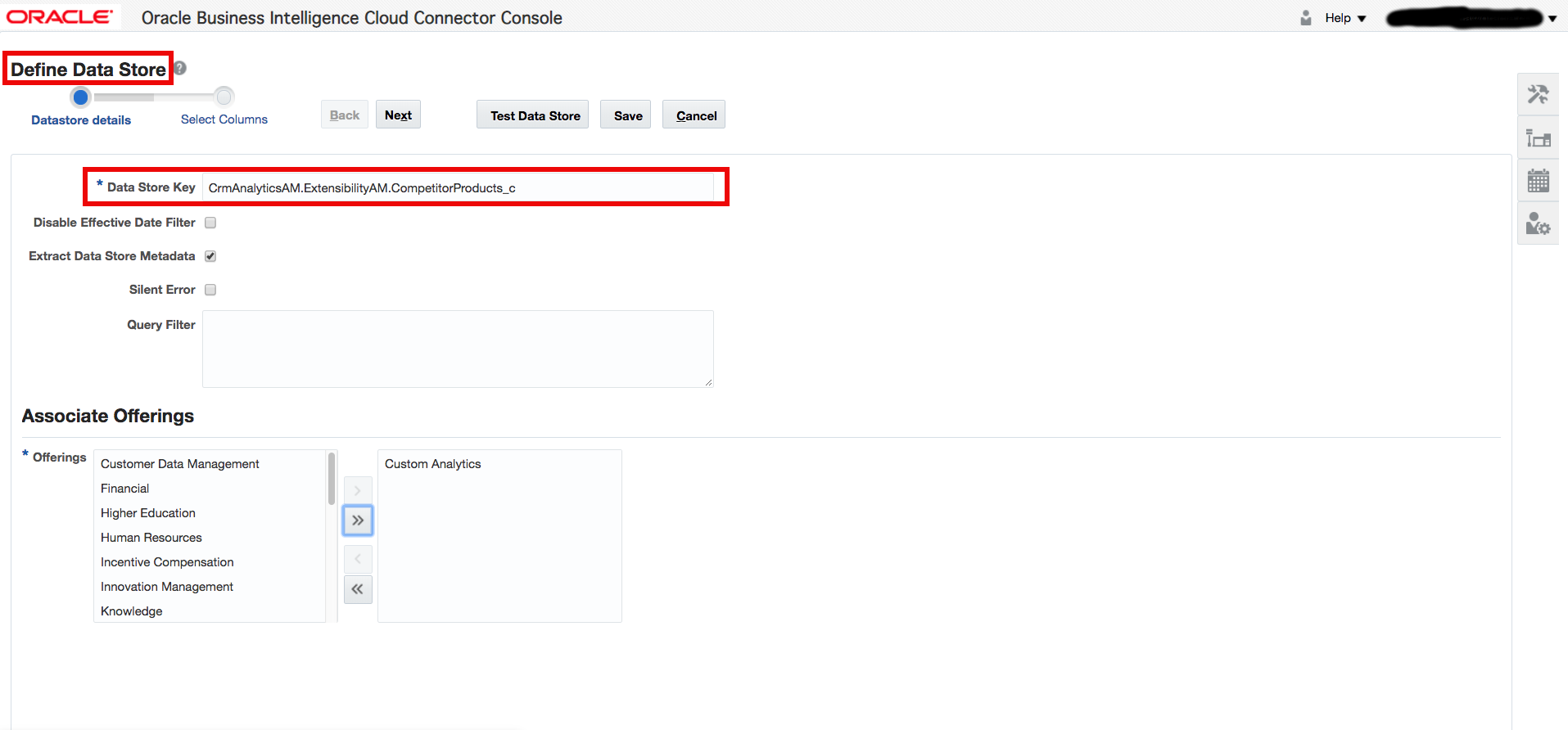The image size is (1568, 730).
Task: Click the help question mark beside title
Action: [x=180, y=69]
